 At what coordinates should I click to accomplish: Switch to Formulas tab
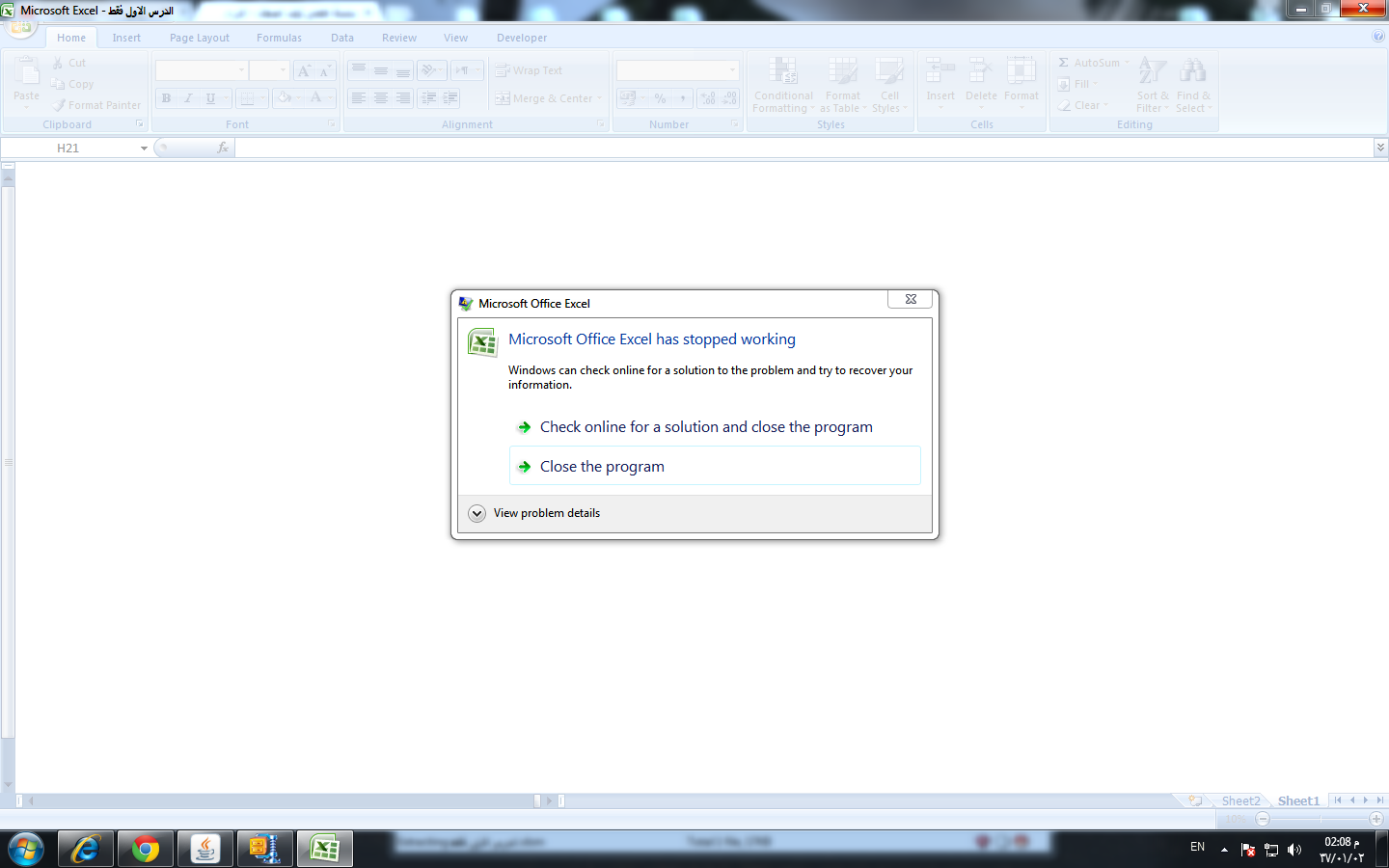click(279, 38)
